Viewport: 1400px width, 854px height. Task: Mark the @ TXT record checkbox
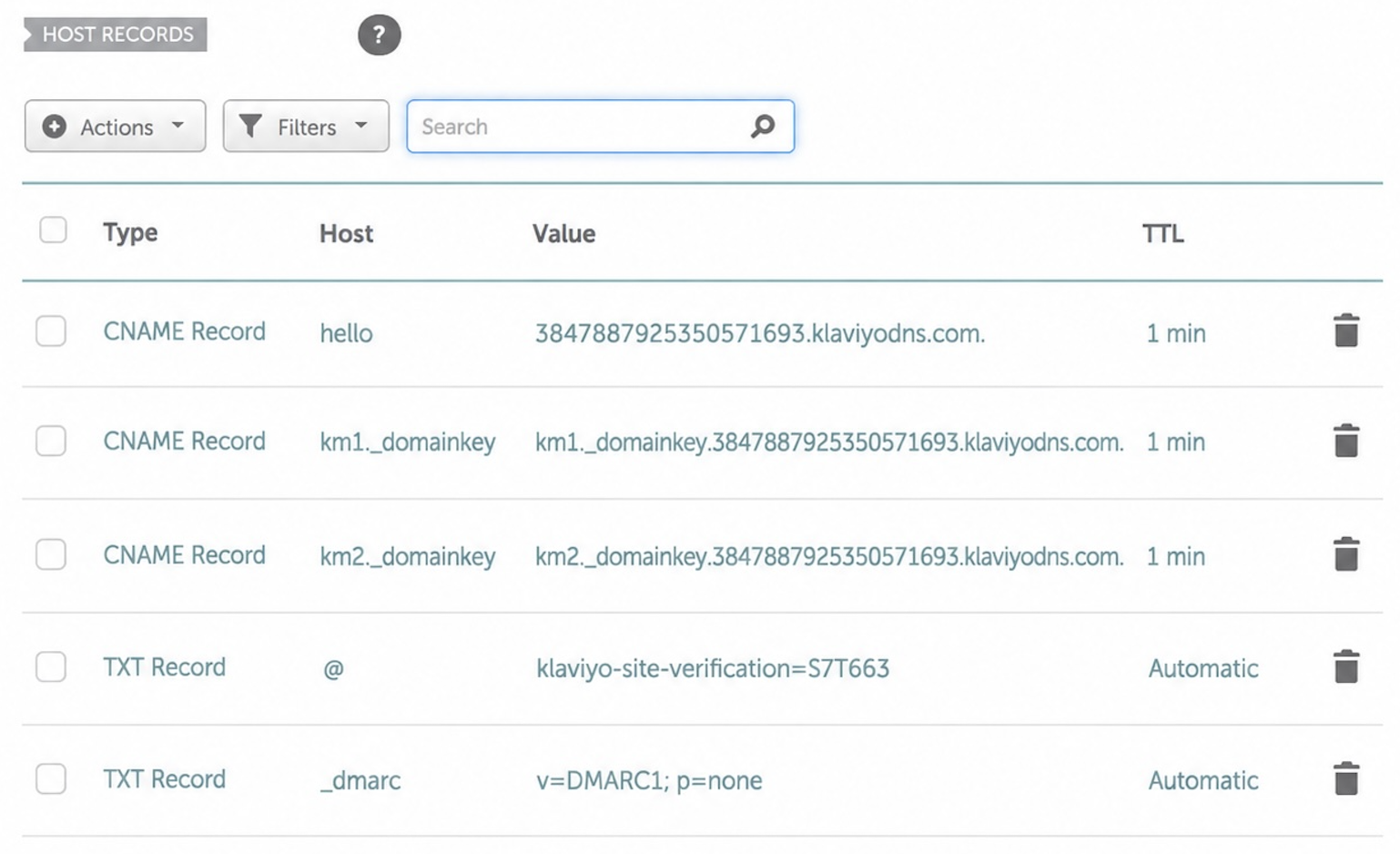tap(51, 667)
